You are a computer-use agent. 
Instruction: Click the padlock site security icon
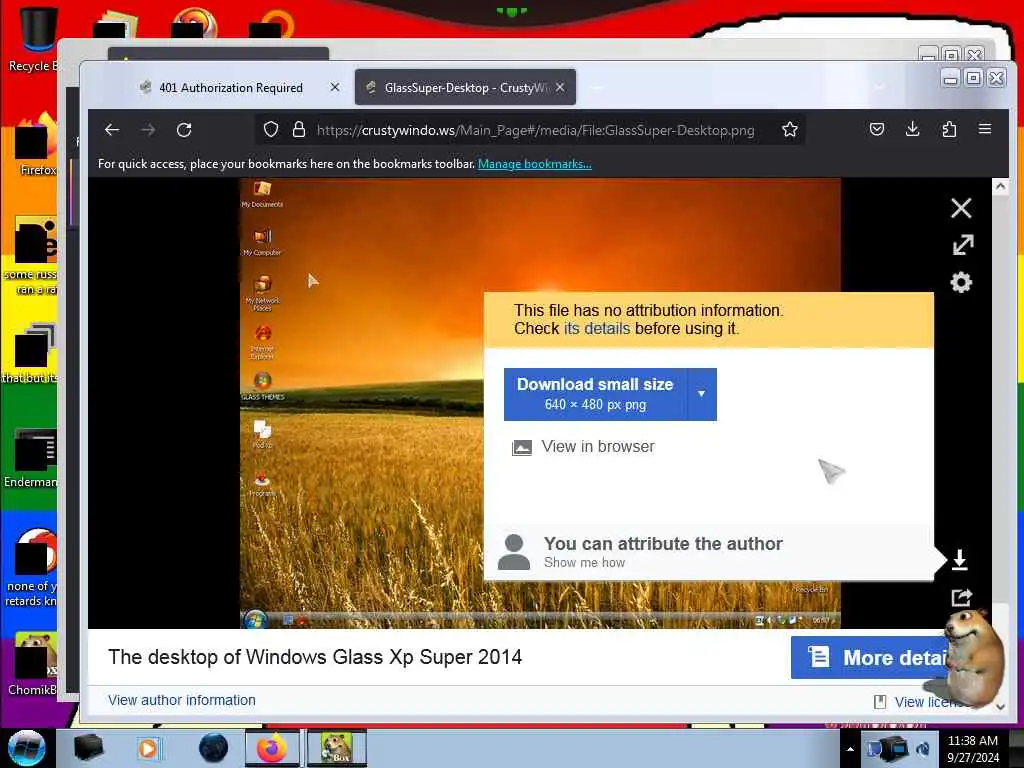(x=298, y=129)
